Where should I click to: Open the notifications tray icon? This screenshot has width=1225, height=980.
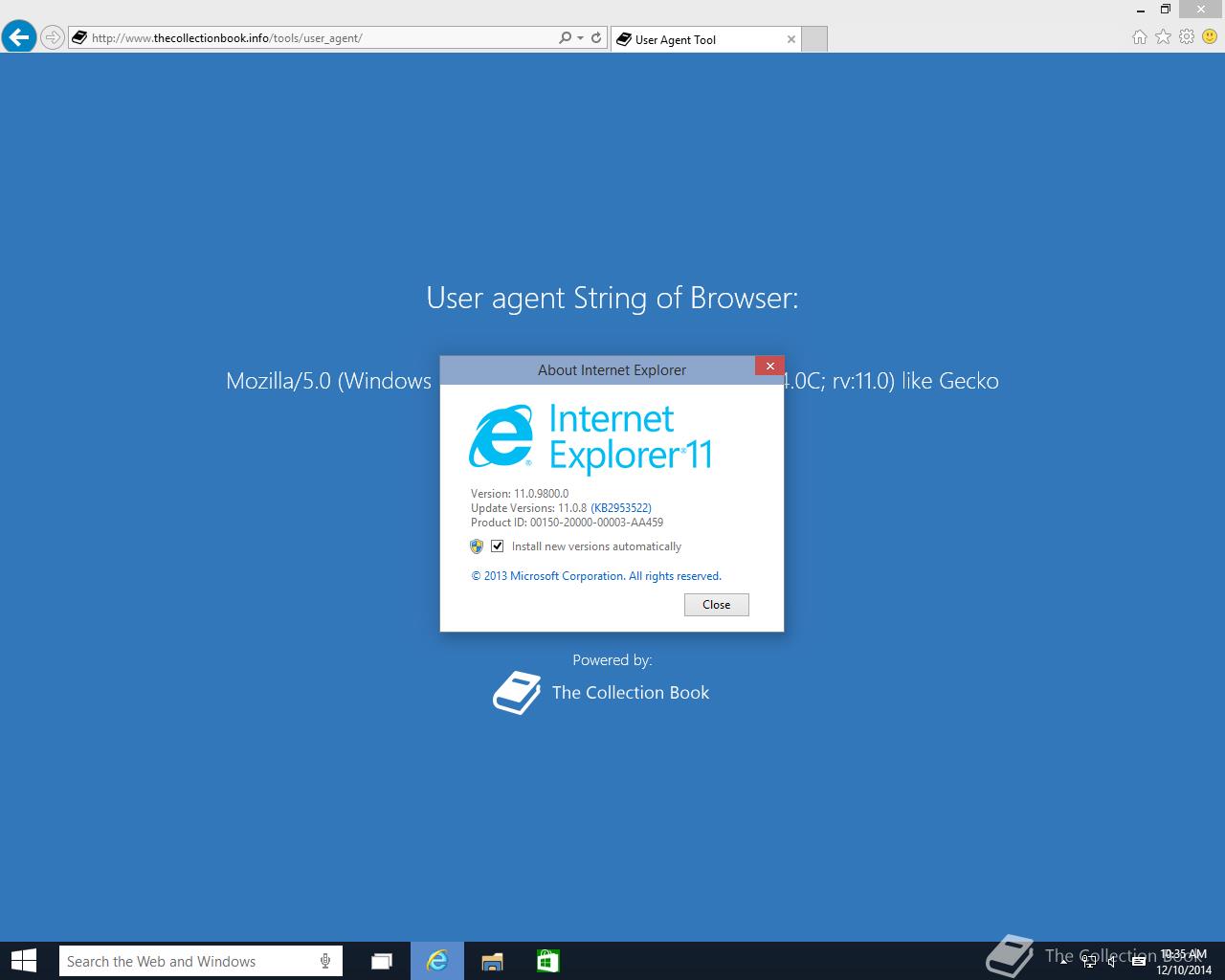click(x=1138, y=962)
